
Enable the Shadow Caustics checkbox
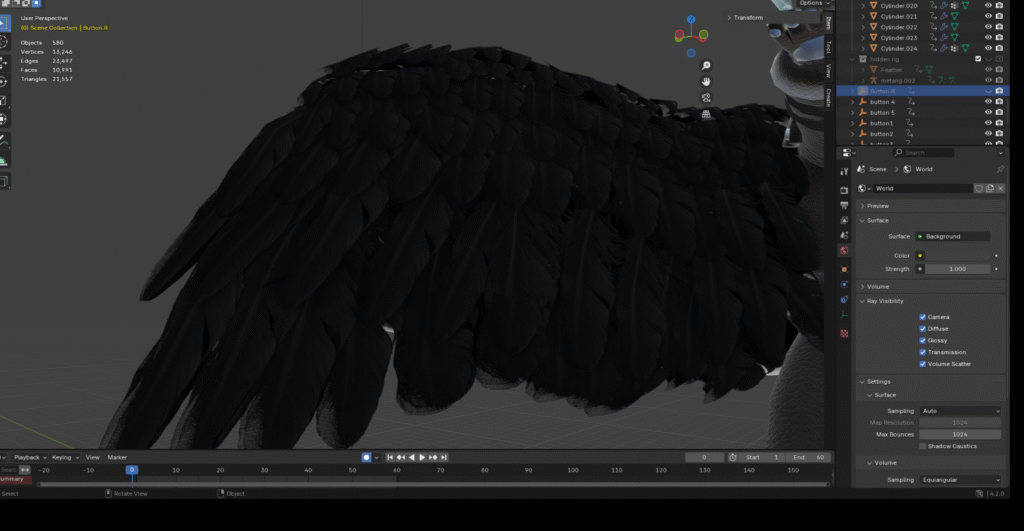click(923, 446)
